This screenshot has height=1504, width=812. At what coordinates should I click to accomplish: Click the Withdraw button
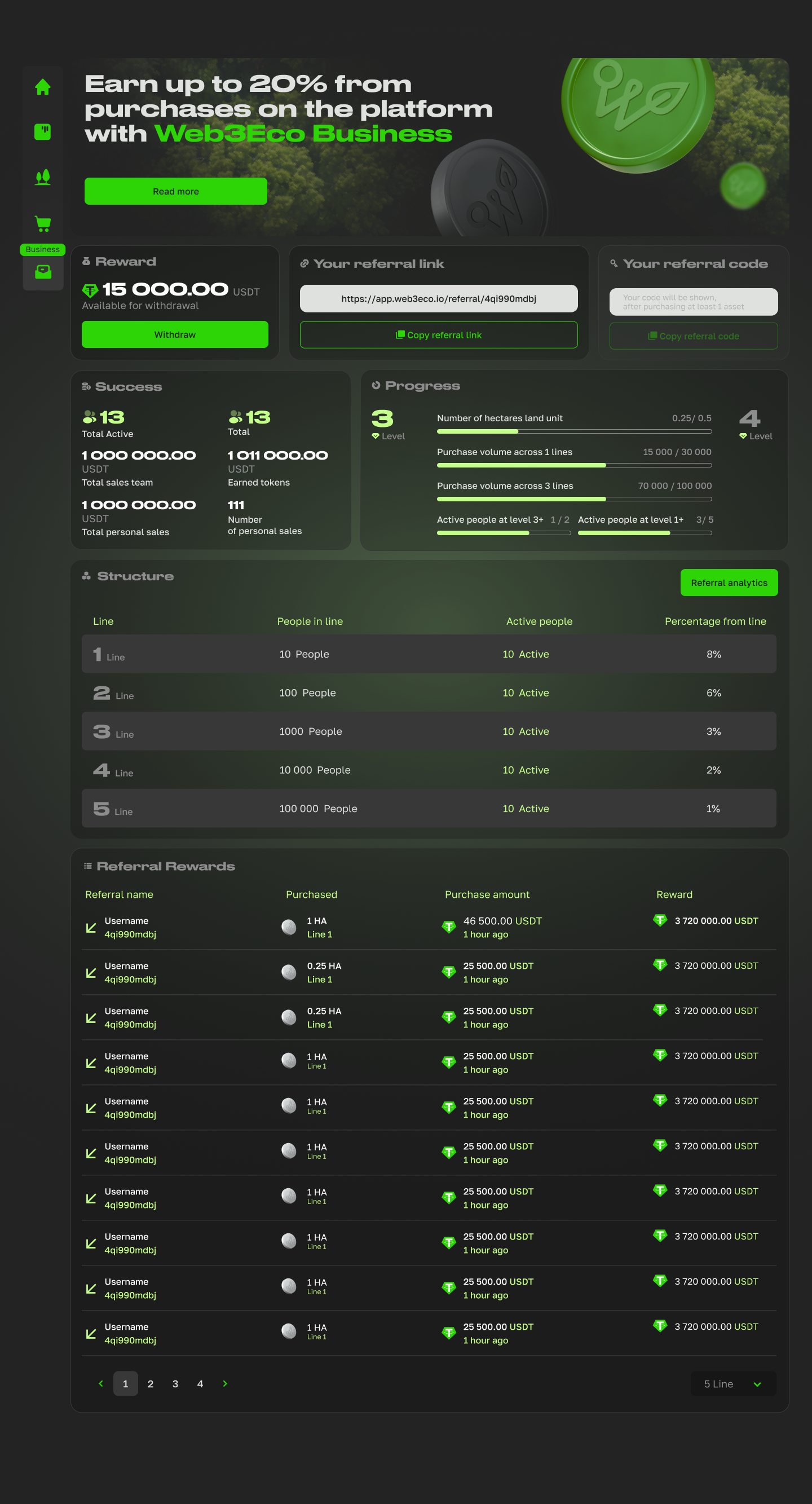coord(175,334)
